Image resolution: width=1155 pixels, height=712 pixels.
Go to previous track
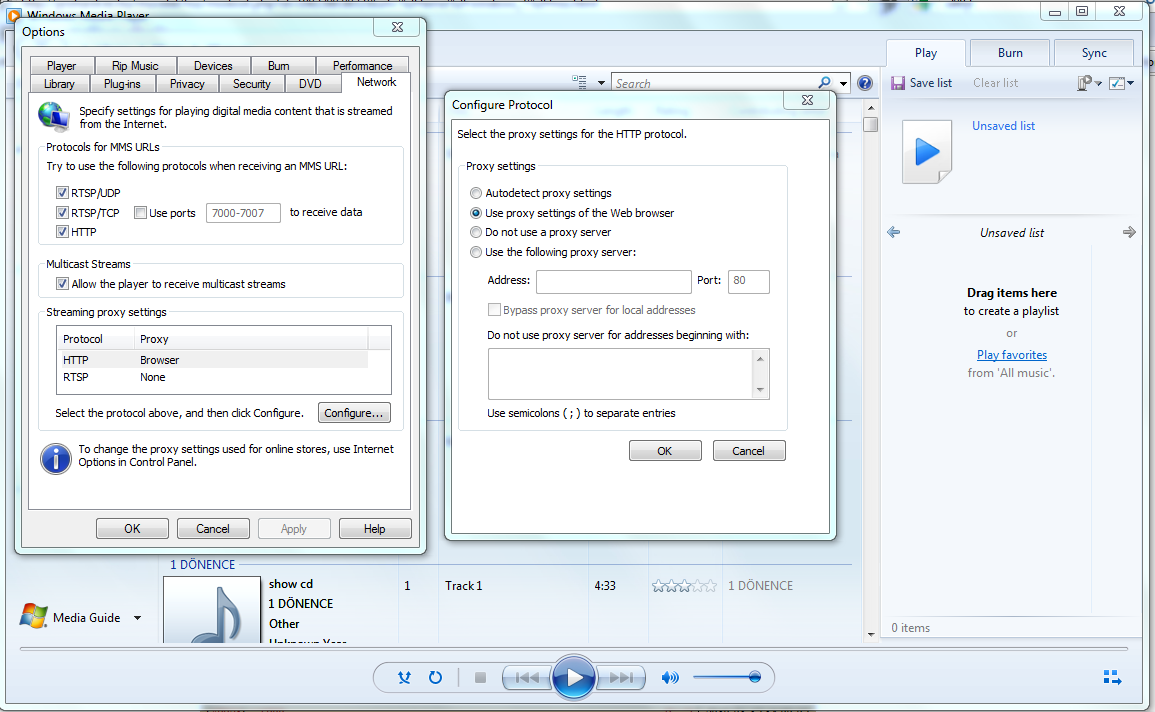(527, 677)
